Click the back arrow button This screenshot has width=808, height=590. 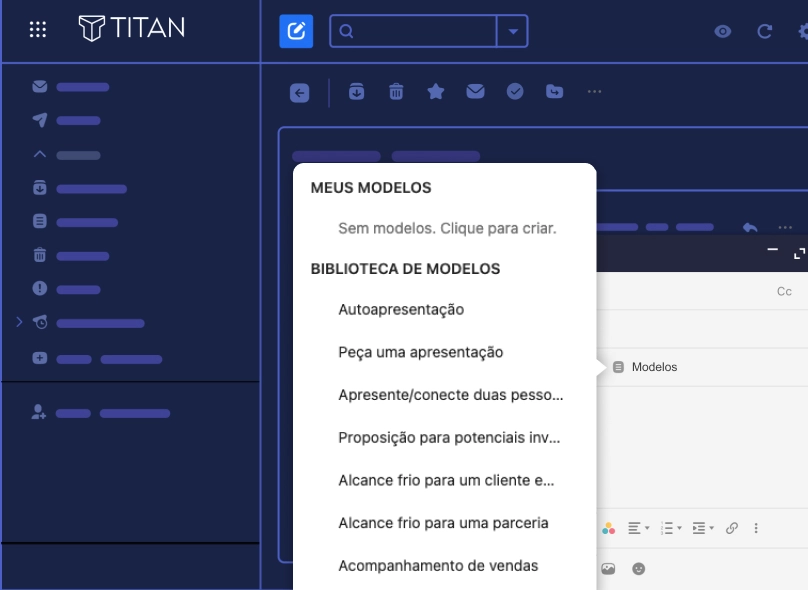[300, 93]
